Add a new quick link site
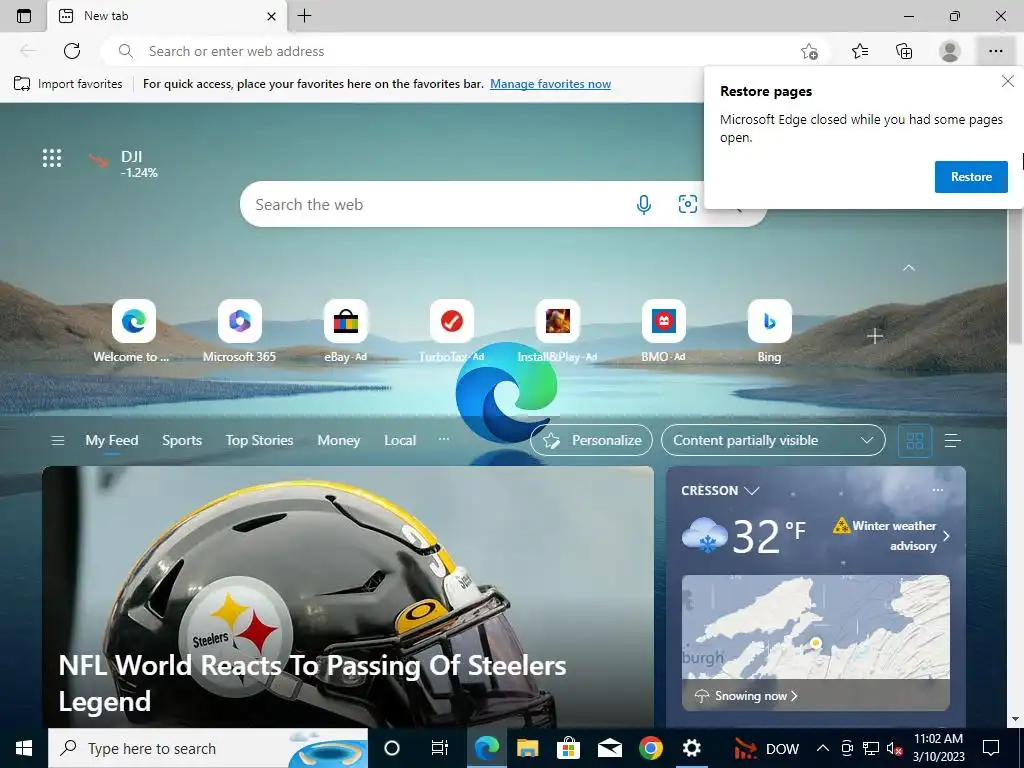1024x768 pixels. click(874, 336)
